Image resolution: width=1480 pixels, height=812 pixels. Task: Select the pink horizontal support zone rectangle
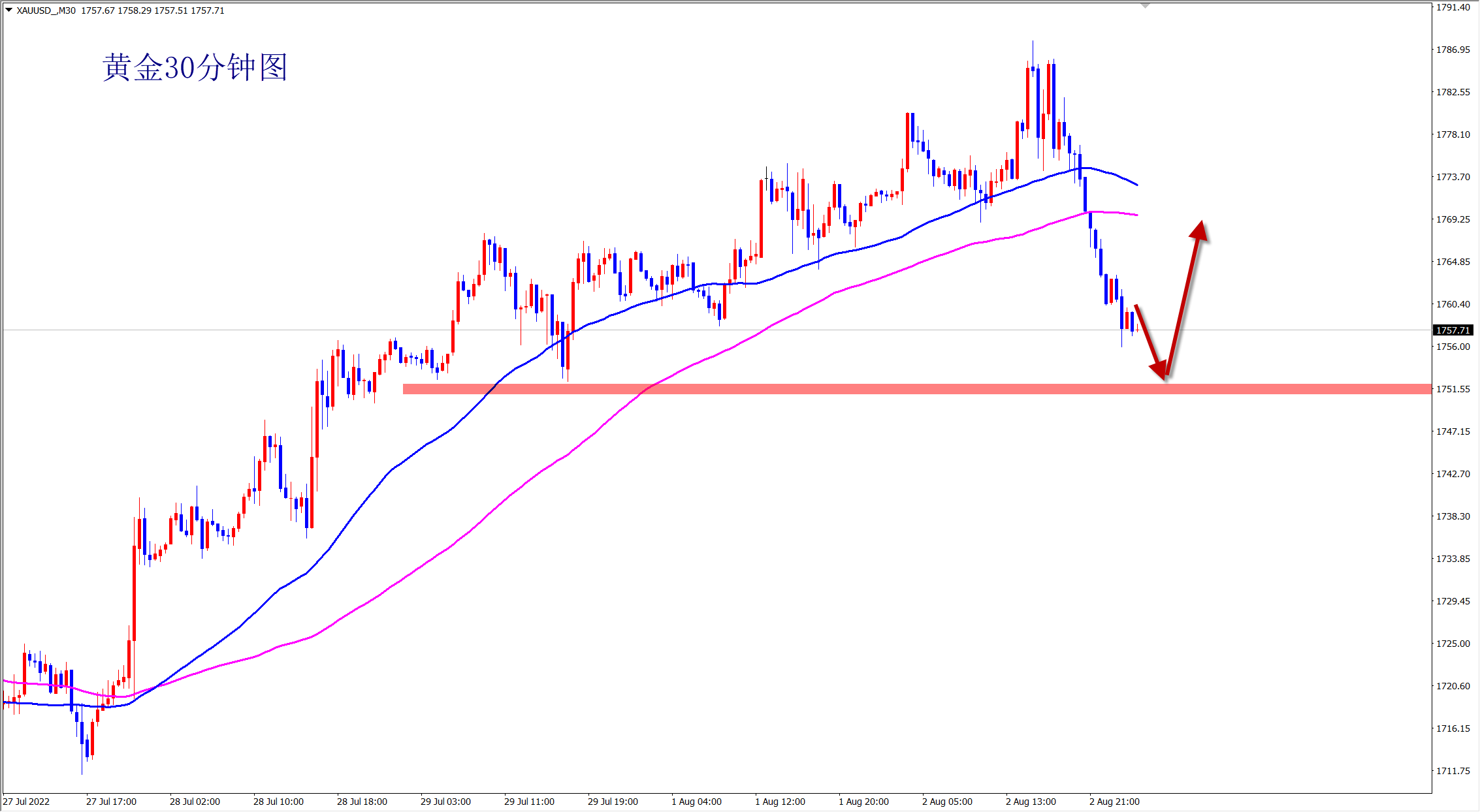pyautogui.click(x=784, y=389)
